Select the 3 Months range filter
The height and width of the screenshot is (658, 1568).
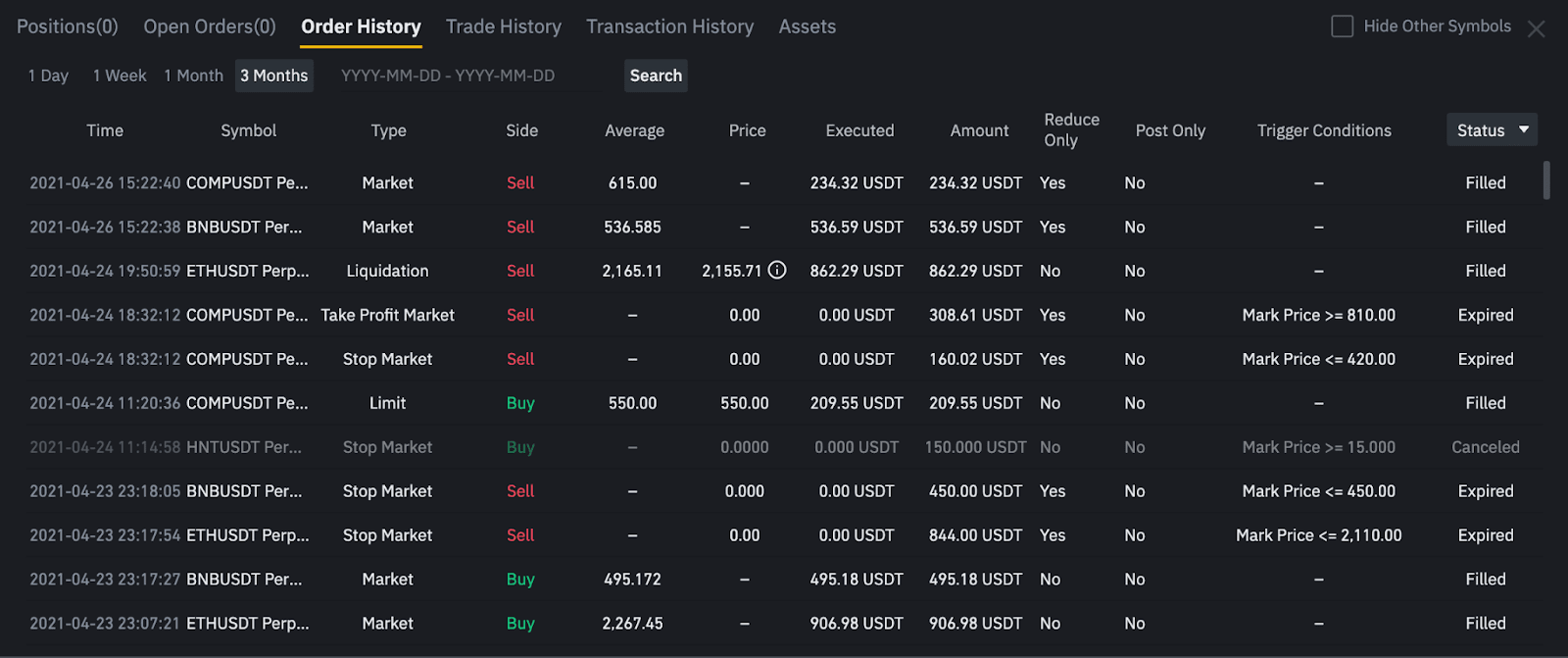coord(274,76)
